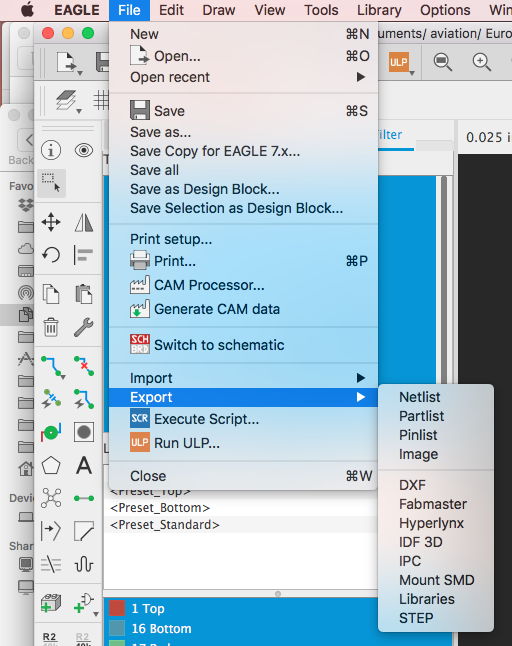
Task: Select the Info tool icon
Action: [x=51, y=150]
